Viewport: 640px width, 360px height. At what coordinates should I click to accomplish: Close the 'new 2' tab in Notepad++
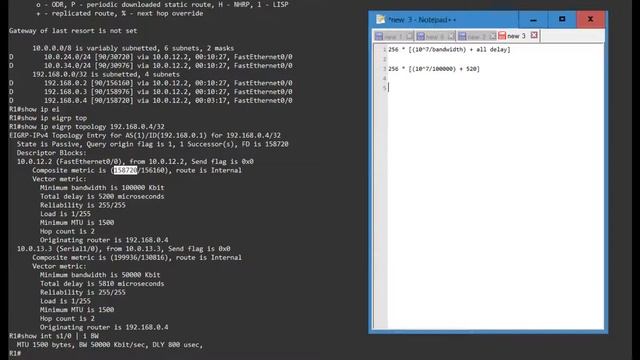(493, 36)
